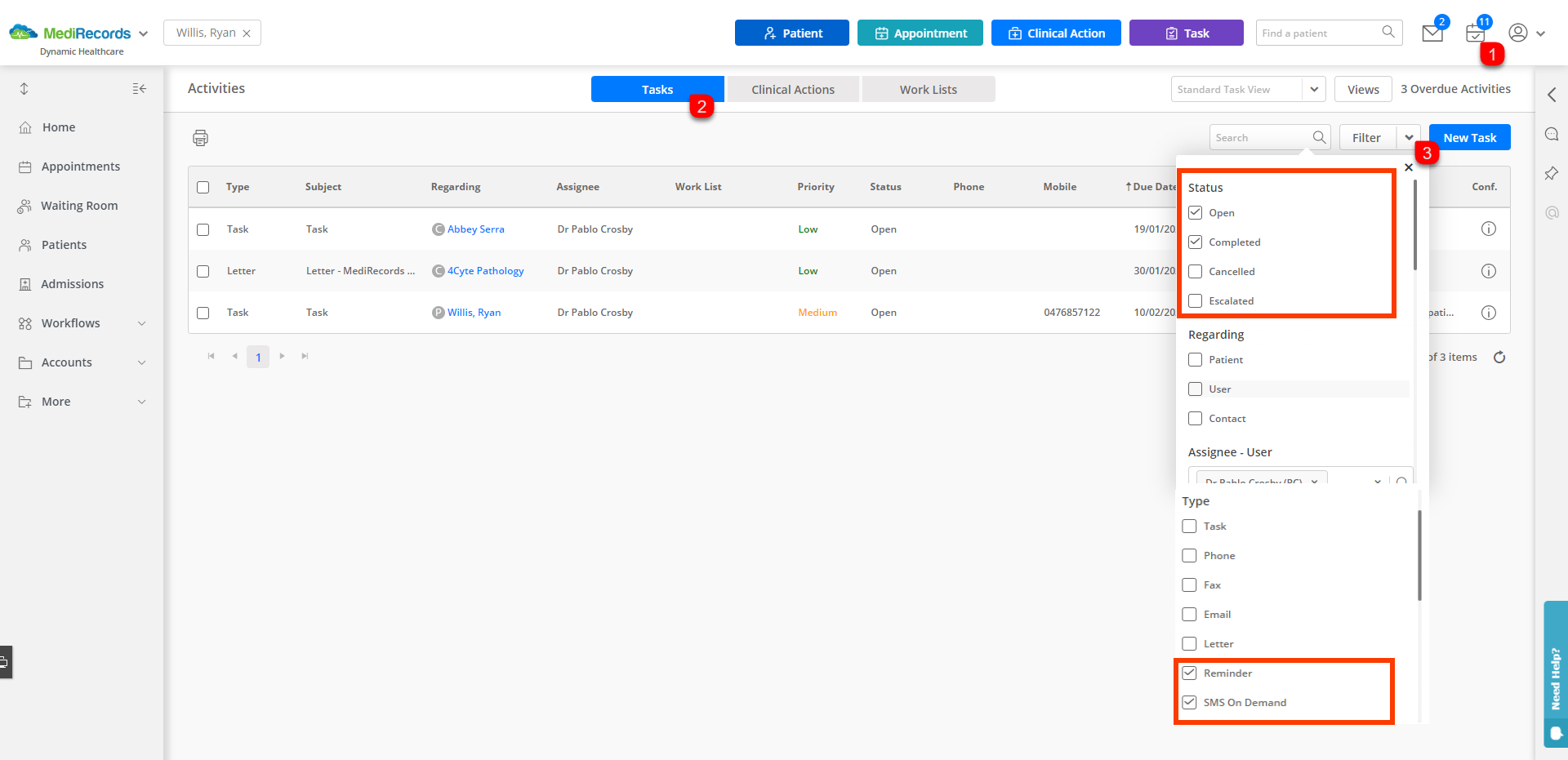Open the activities calendar icon with badge

point(1475,33)
